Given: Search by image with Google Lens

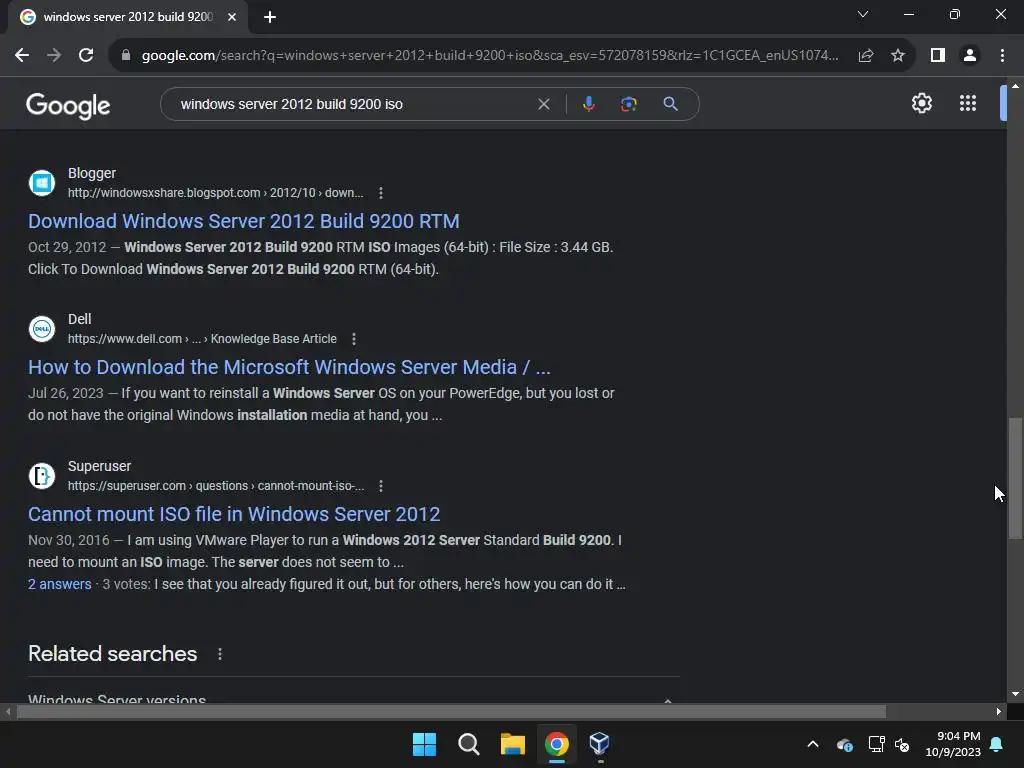Looking at the screenshot, I should pyautogui.click(x=628, y=104).
